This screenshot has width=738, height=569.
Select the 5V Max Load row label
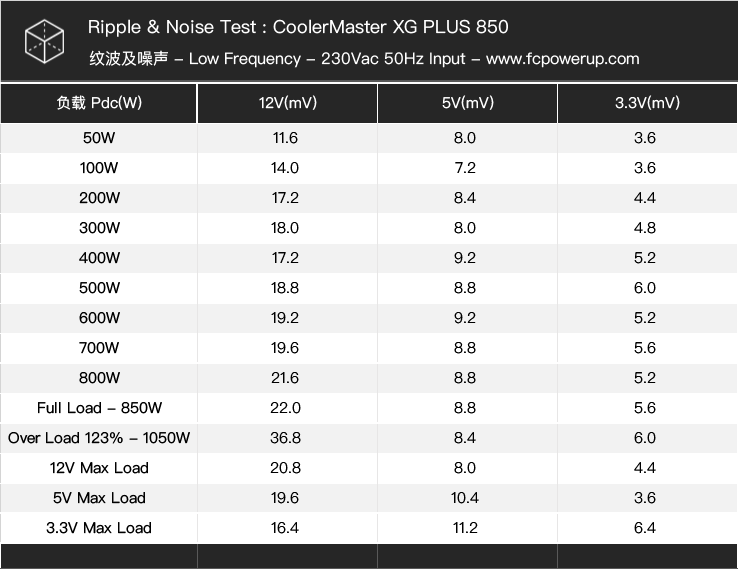(x=99, y=498)
